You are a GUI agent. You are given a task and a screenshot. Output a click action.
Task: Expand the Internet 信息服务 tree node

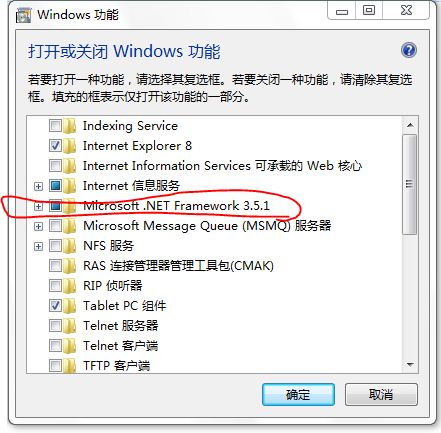tap(39, 186)
